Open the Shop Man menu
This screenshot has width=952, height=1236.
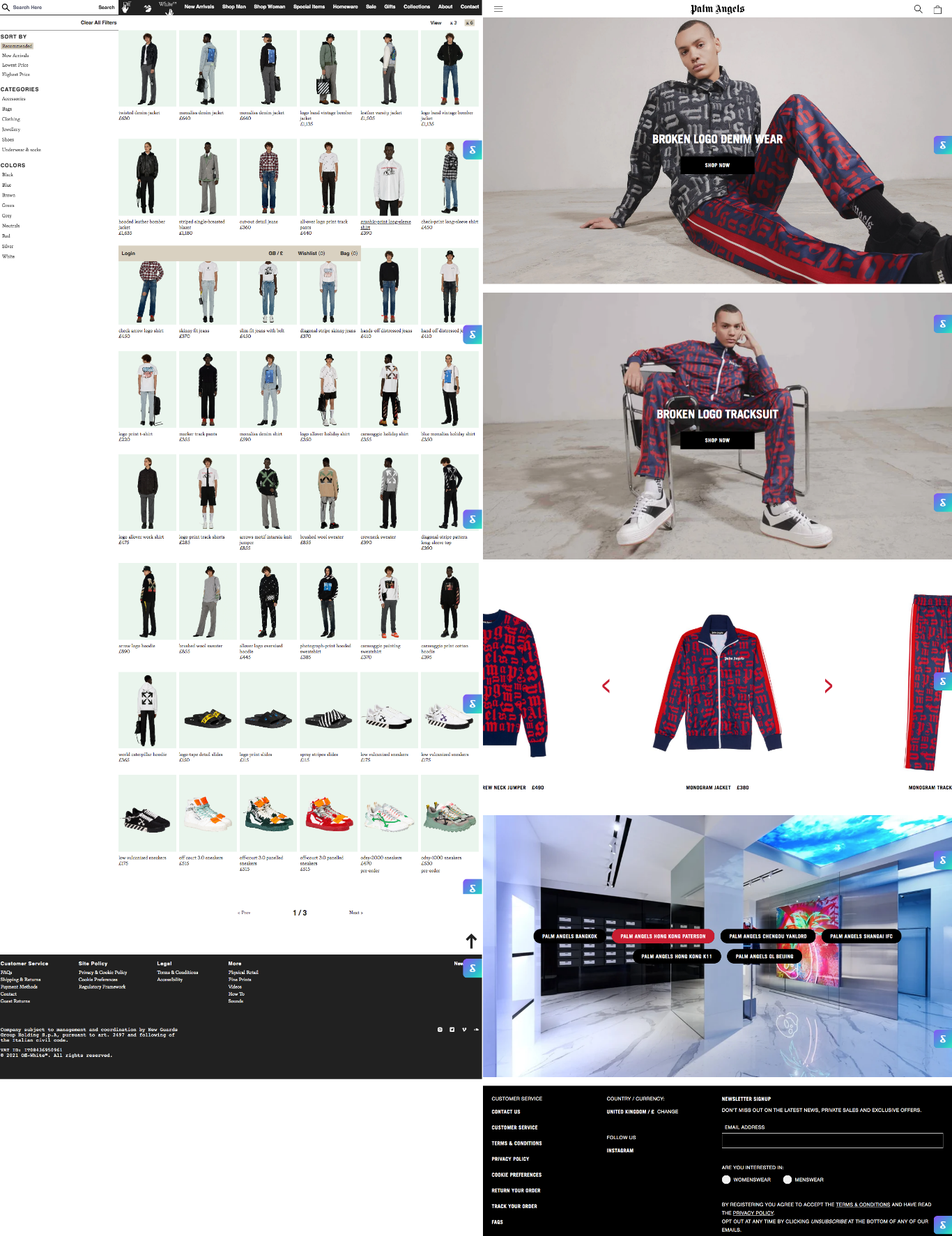coord(234,7)
